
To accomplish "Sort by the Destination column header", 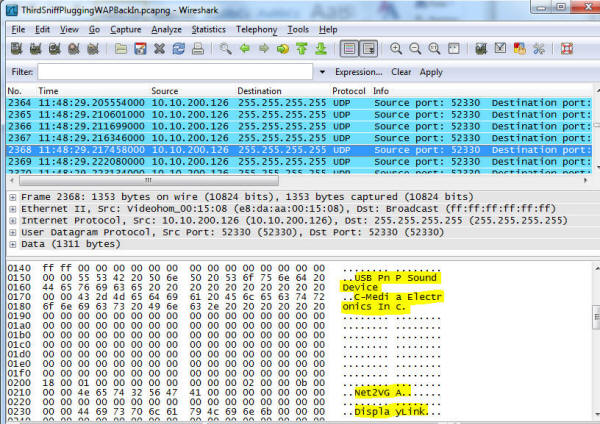I will [259, 91].
